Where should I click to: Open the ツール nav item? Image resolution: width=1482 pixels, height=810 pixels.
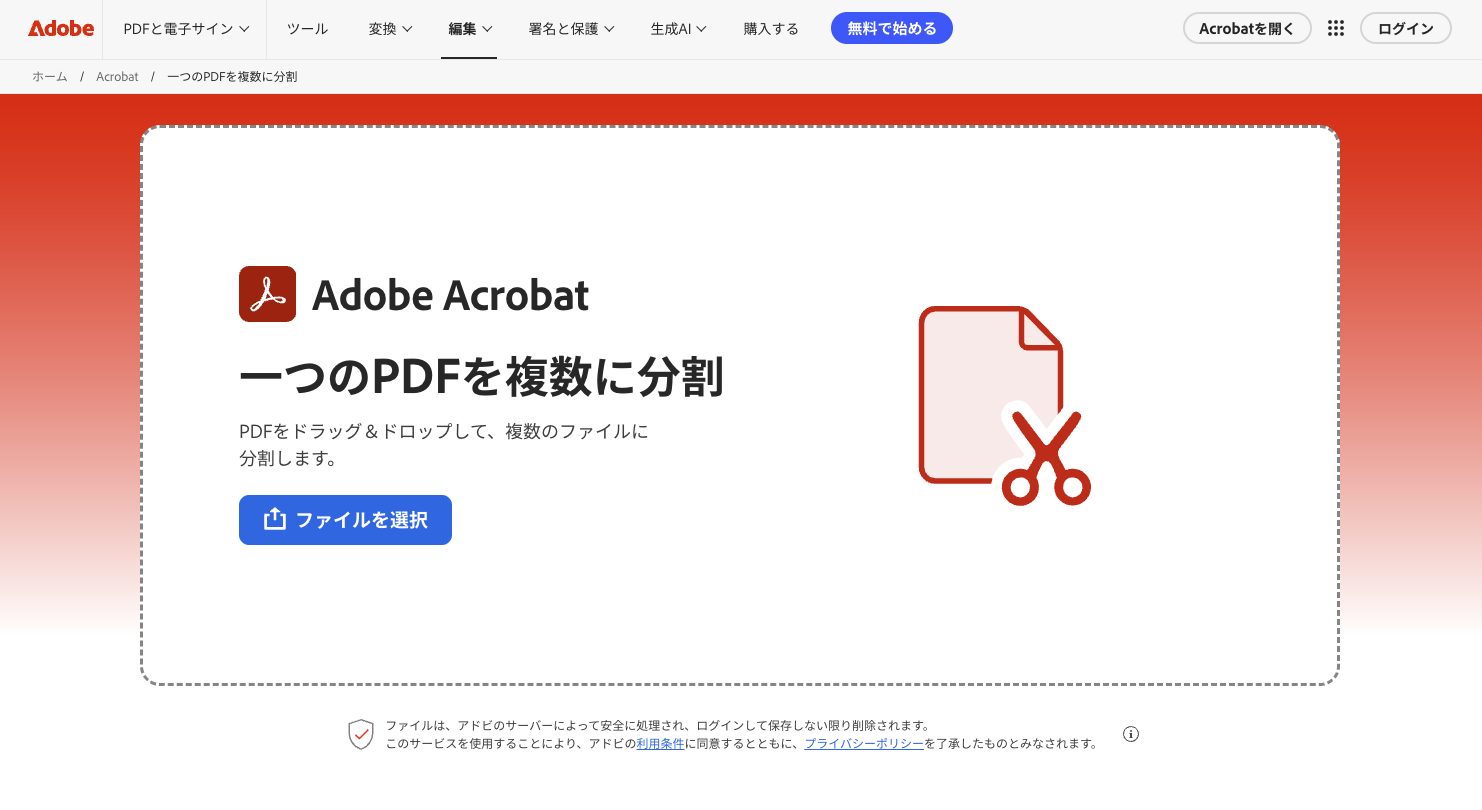coord(308,29)
